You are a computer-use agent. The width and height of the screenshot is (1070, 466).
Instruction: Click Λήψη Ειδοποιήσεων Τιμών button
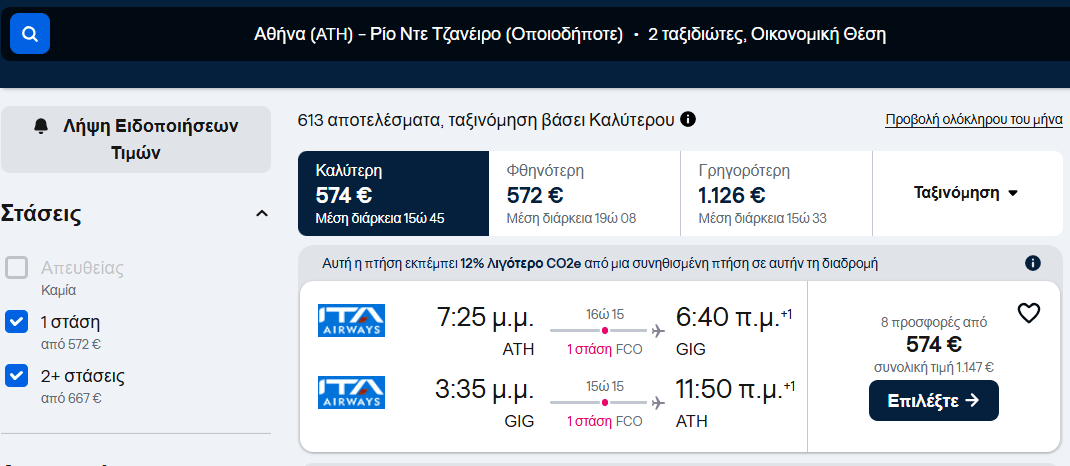click(x=136, y=139)
